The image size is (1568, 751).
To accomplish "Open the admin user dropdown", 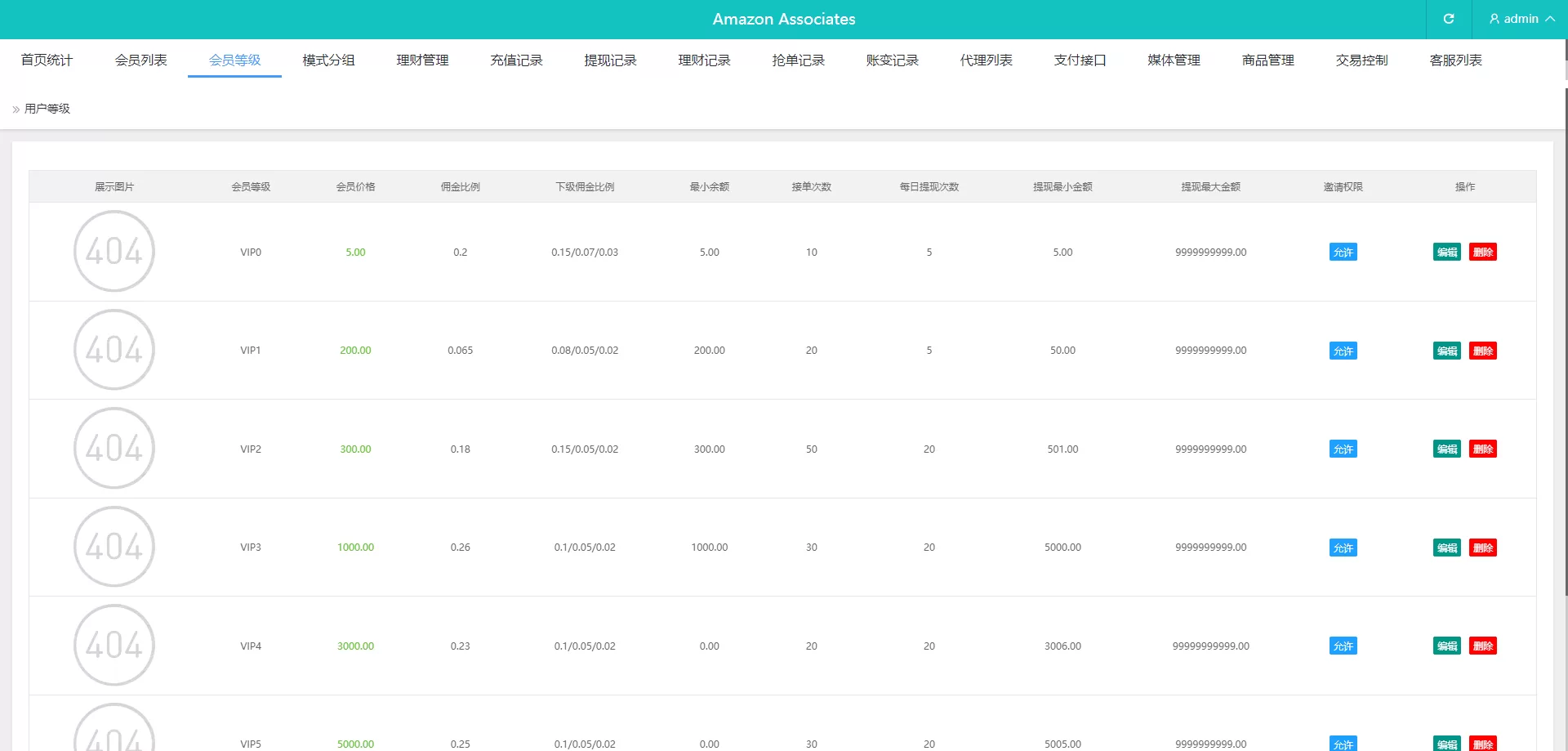I will tap(1521, 19).
